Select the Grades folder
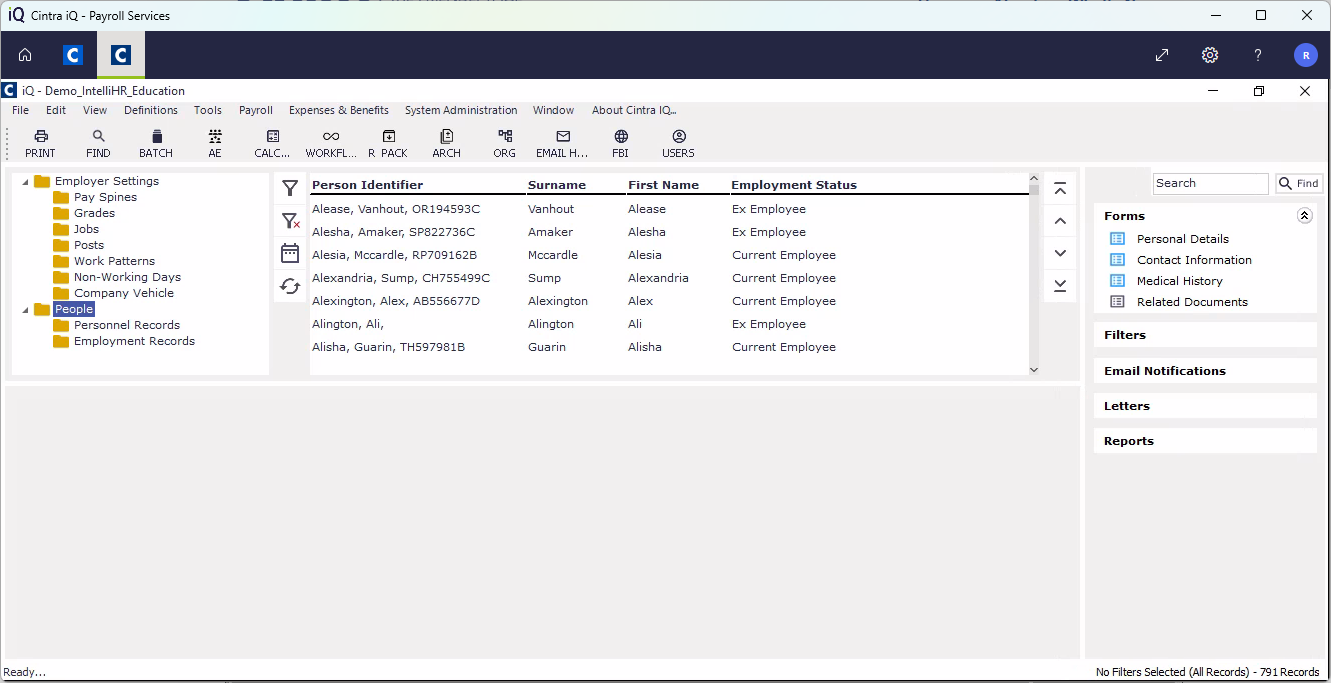The image size is (1331, 683). tap(94, 213)
